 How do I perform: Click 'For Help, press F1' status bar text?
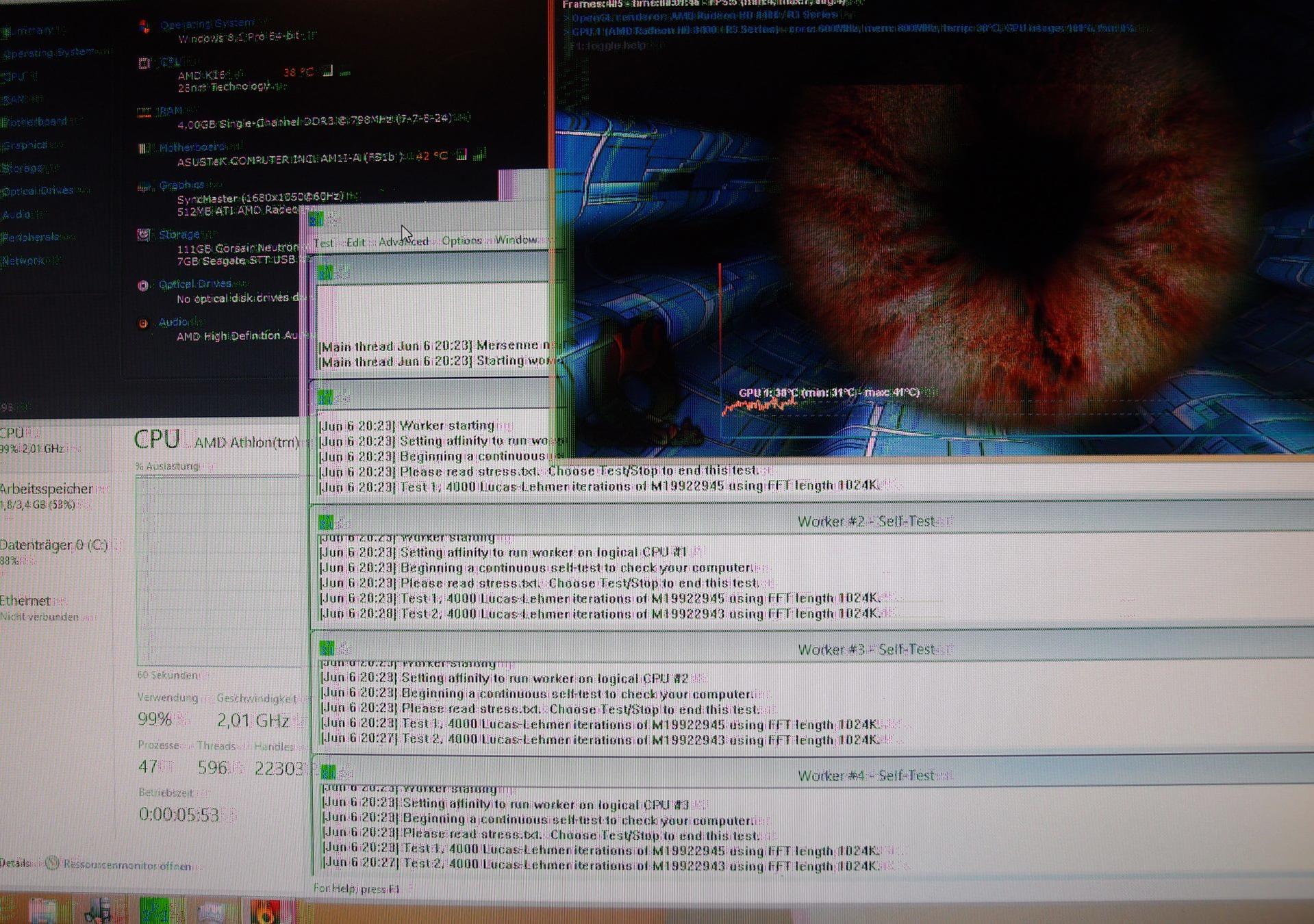[356, 888]
